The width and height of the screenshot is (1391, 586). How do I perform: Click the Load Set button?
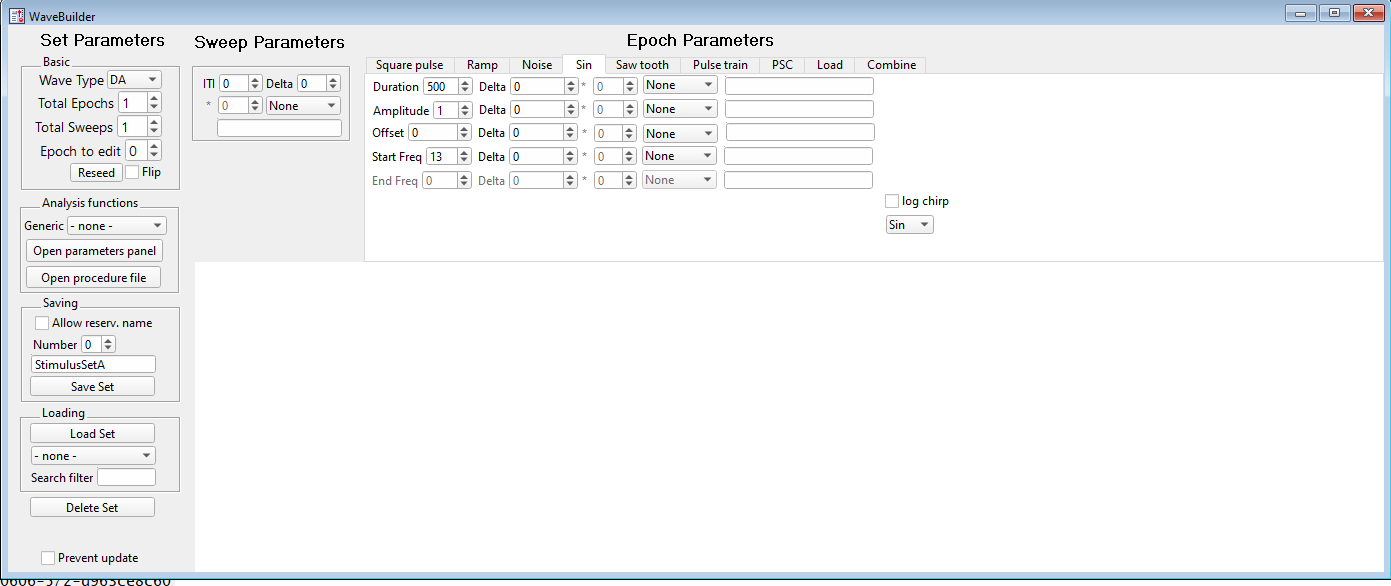[92, 432]
